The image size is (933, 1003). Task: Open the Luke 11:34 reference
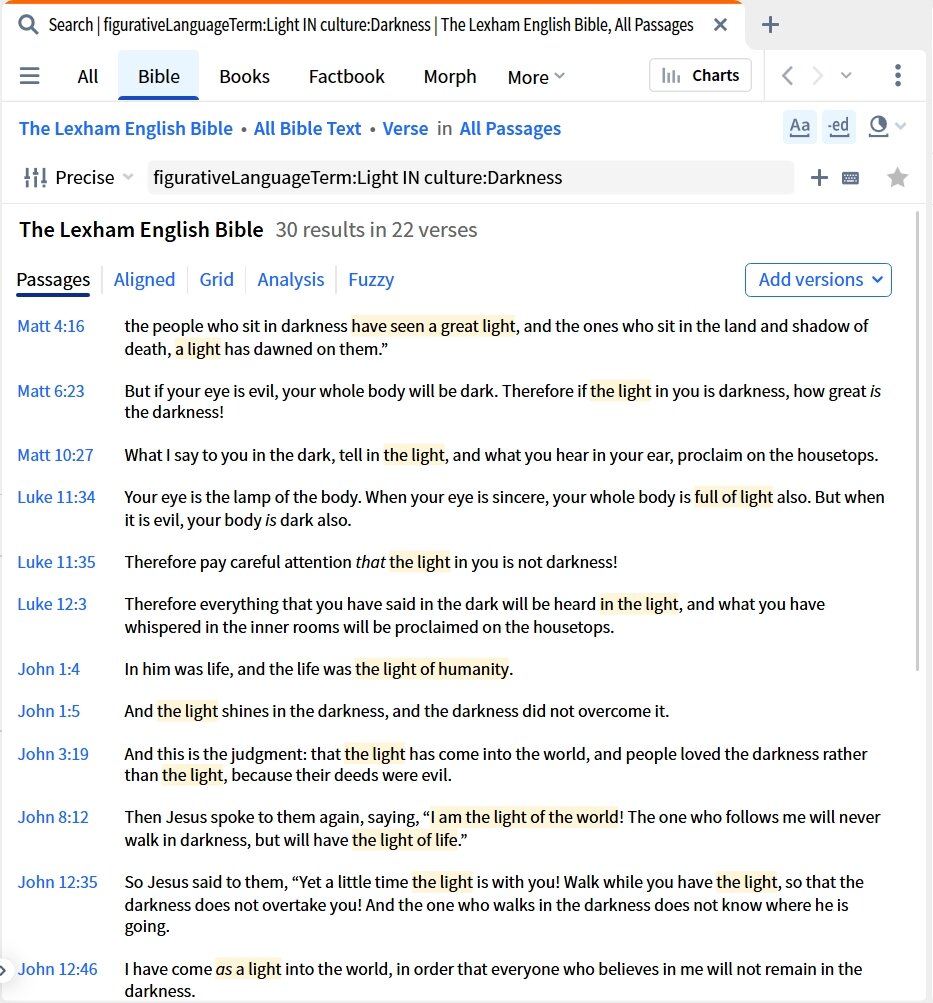pyautogui.click(x=56, y=497)
